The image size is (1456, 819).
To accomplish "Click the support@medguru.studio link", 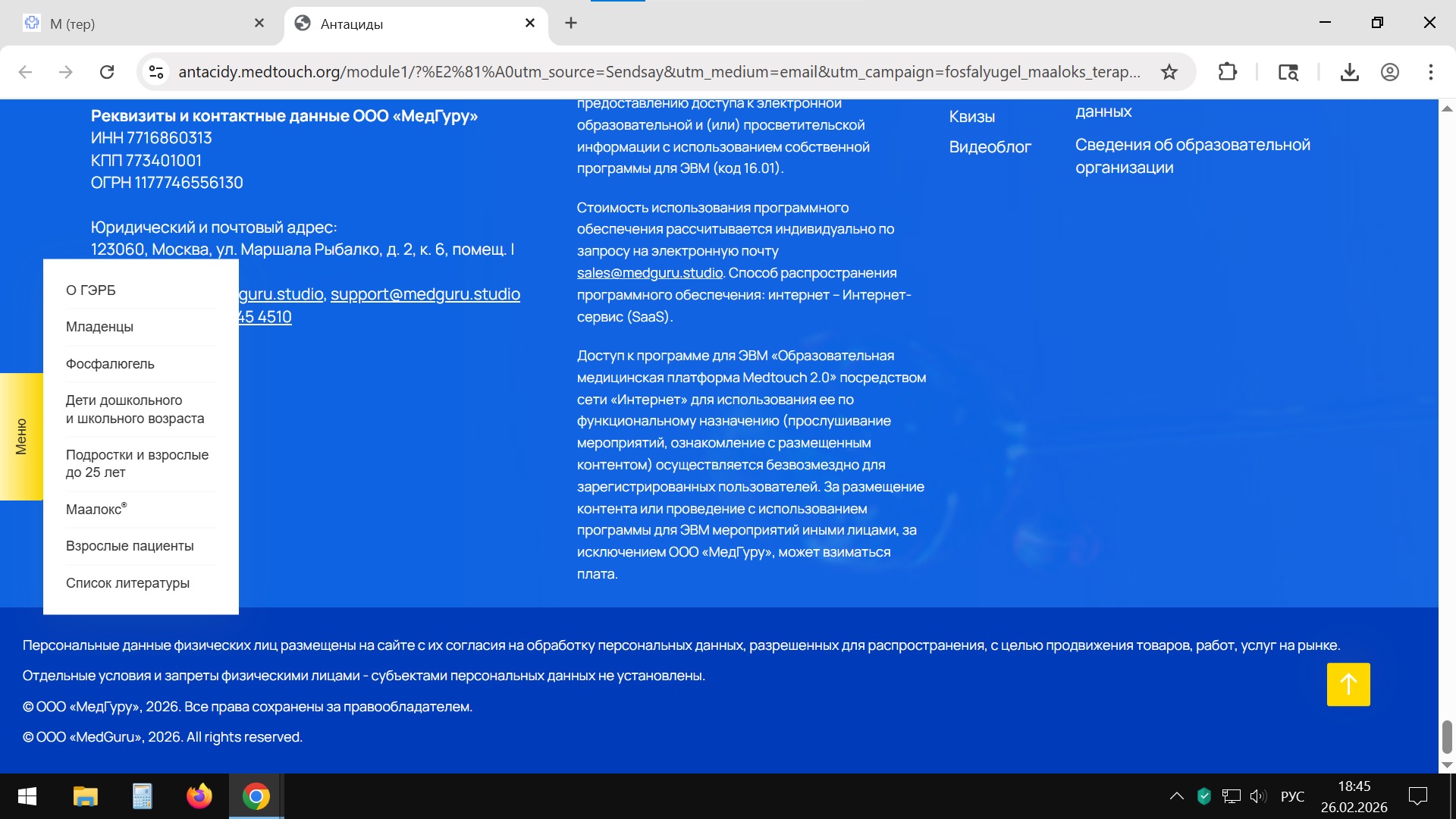I will click(x=425, y=294).
